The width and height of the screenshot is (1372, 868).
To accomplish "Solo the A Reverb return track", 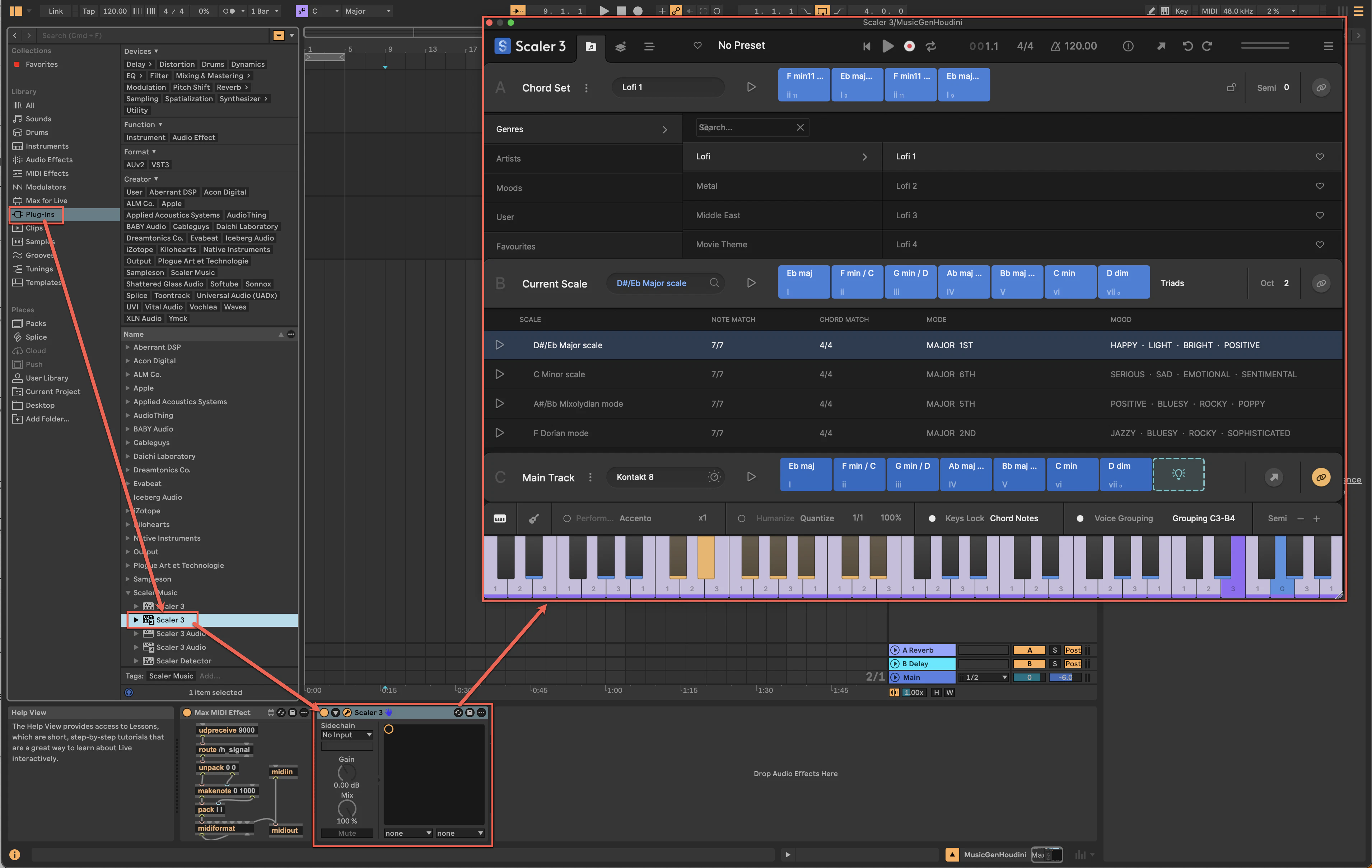I will click(1055, 650).
